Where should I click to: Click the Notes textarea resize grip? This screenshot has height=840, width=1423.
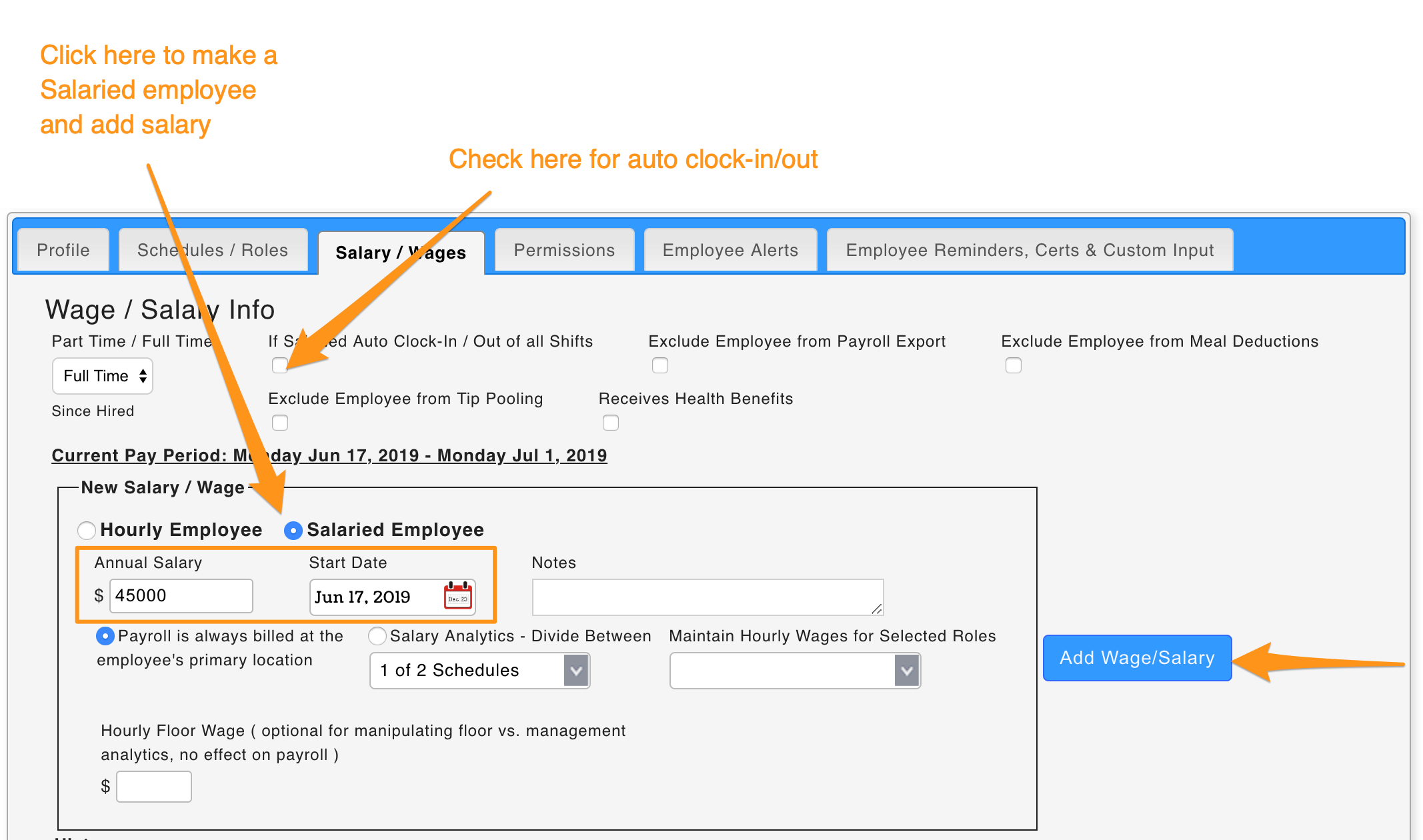[877, 609]
